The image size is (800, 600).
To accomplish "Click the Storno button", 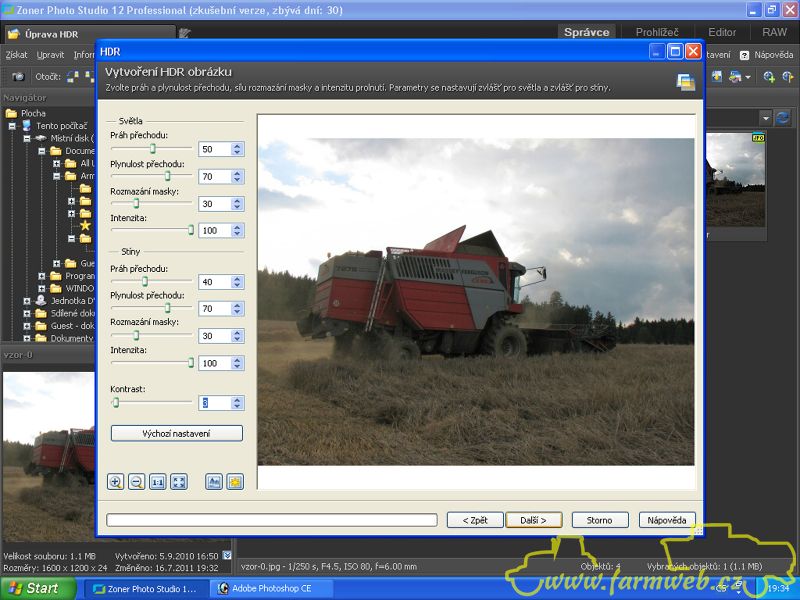I will pos(599,520).
